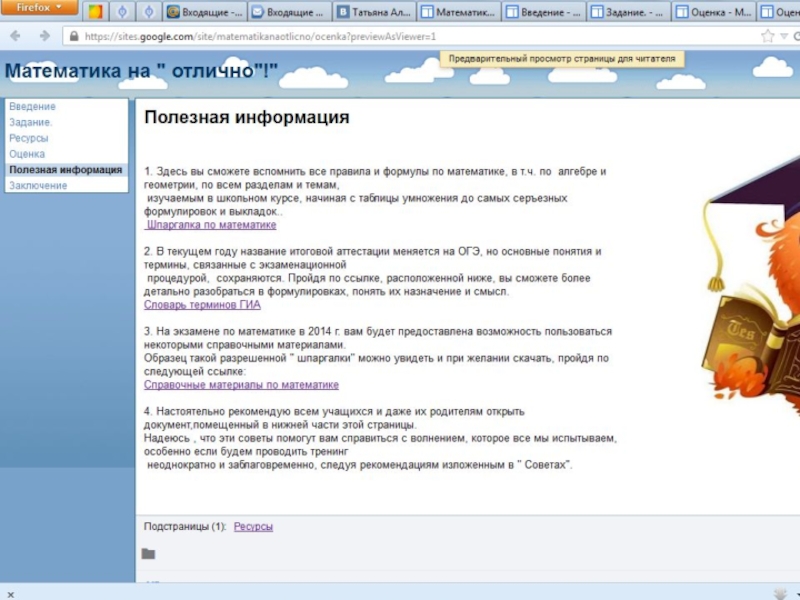This screenshot has height=600, width=800.
Task: Close the bottom add-on bar with X
Action: click(9, 593)
